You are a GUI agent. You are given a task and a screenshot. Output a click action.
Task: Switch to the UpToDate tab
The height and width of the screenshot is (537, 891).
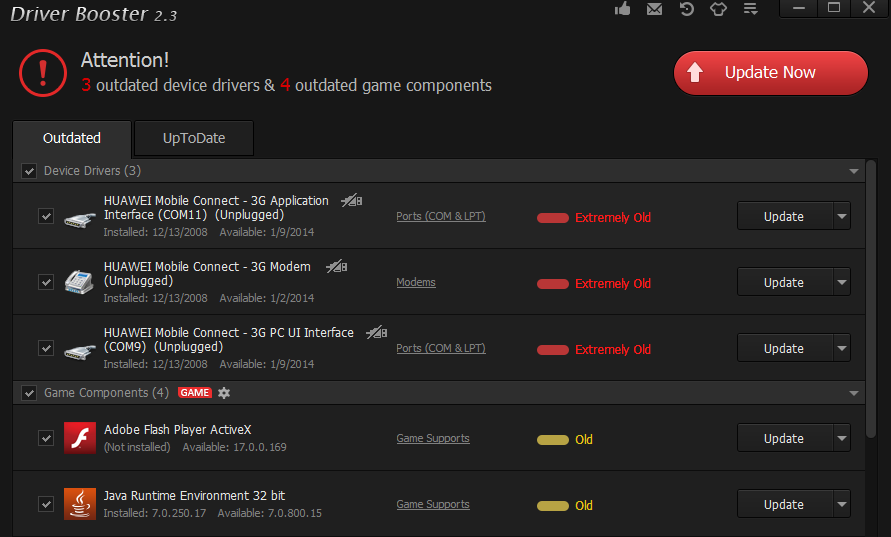pyautogui.click(x=194, y=138)
